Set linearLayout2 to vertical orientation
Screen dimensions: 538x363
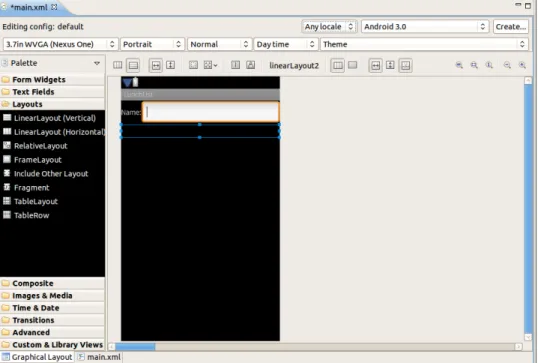[352, 65]
